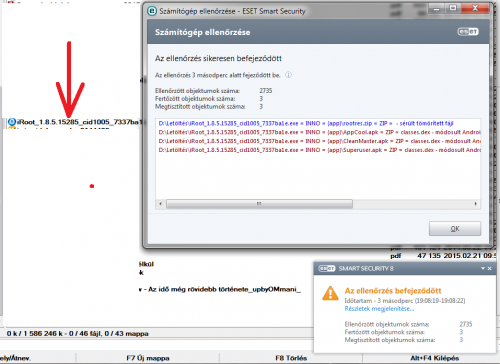The height and width of the screenshot is (364, 500).
Task: Close the Smart Security 8 notification
Action: [489, 268]
